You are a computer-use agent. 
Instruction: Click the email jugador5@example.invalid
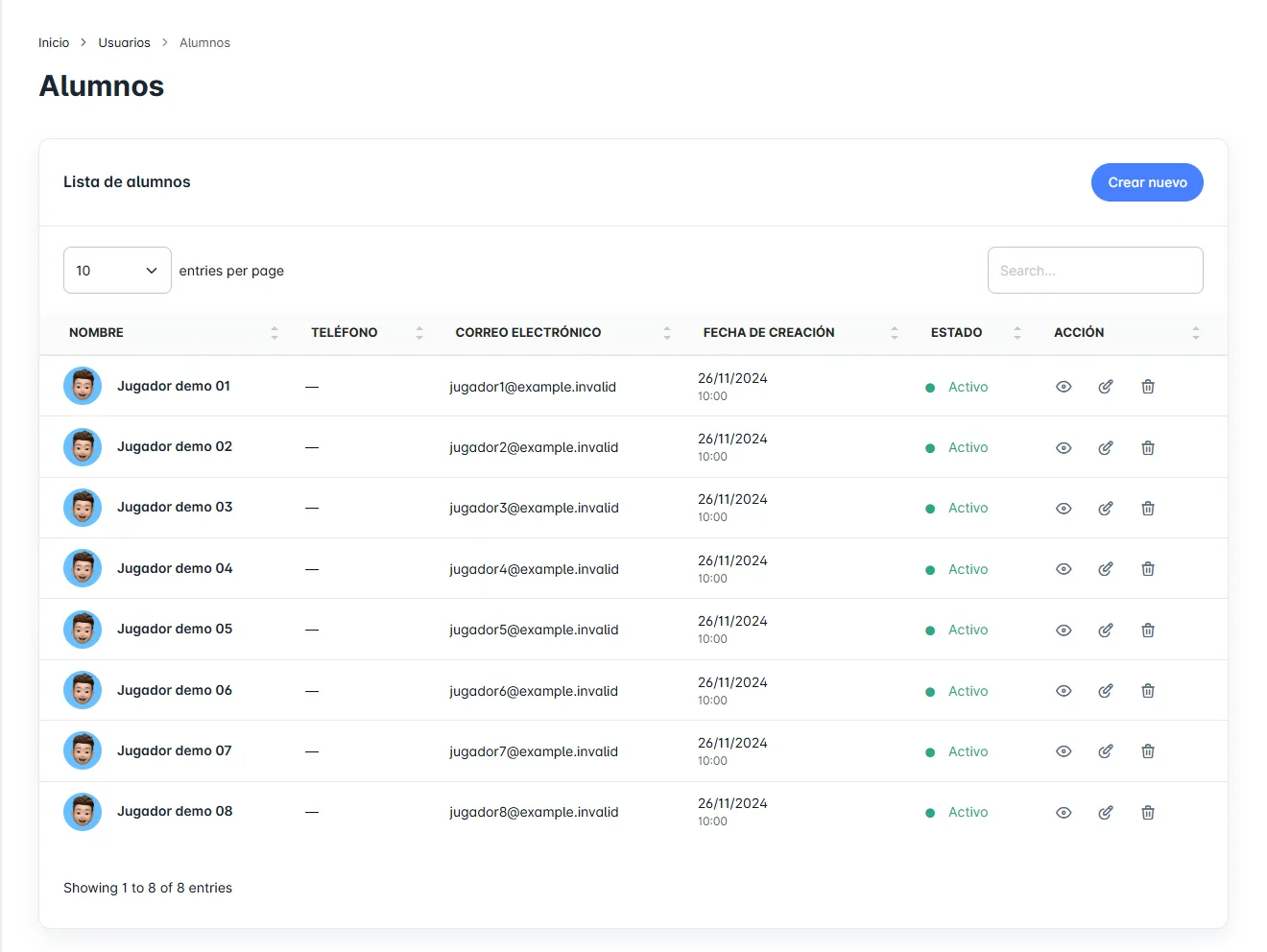[x=534, y=630]
